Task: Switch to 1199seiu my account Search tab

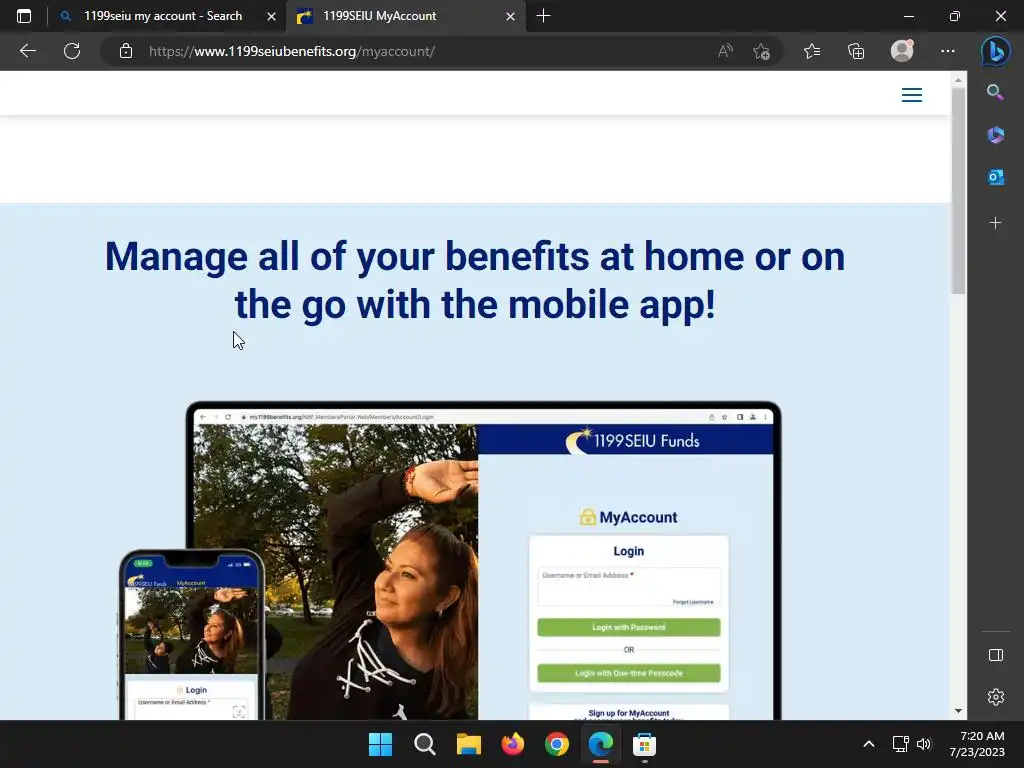Action: 163,16
